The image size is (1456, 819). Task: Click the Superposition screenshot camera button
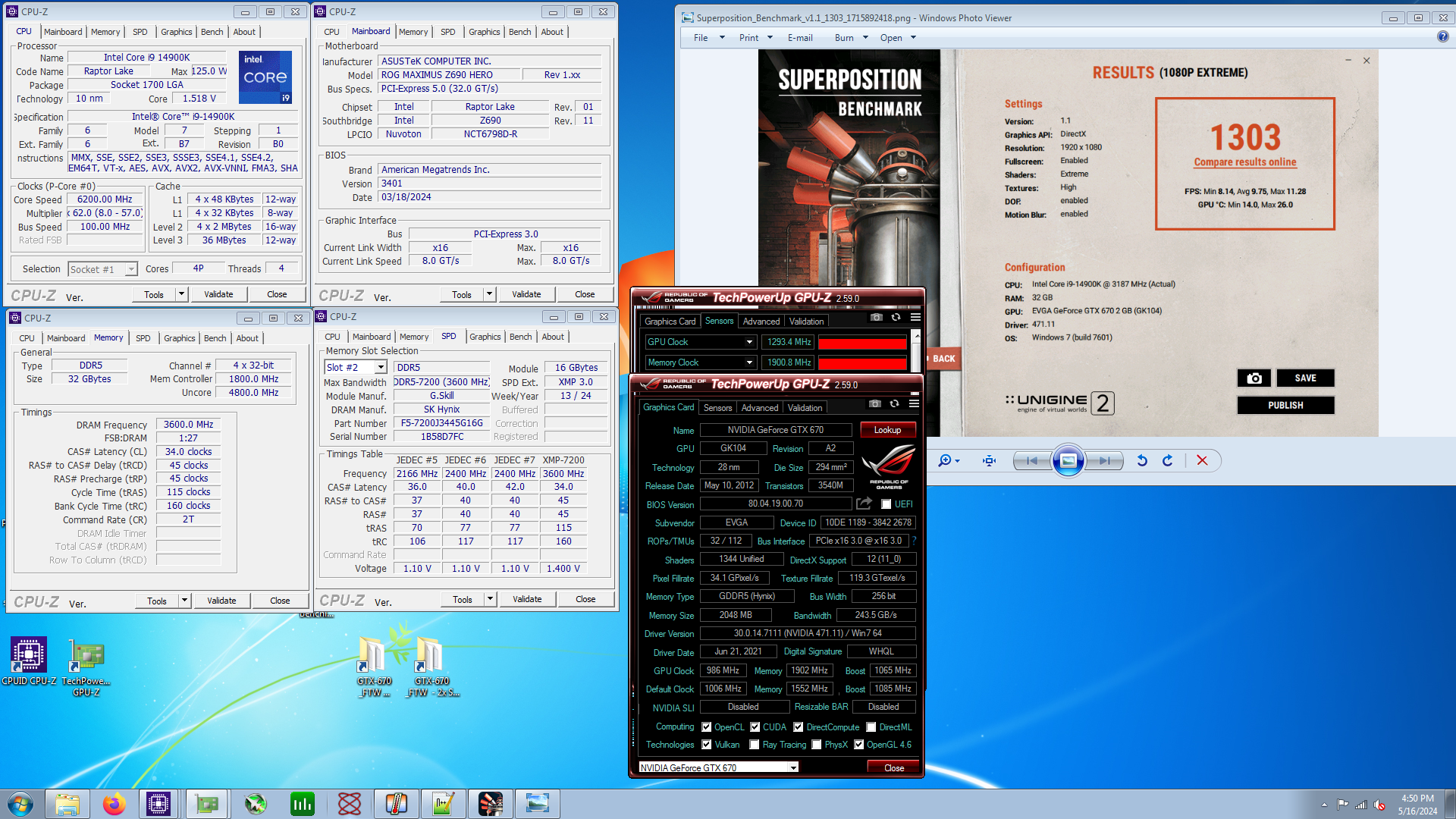tap(1254, 378)
